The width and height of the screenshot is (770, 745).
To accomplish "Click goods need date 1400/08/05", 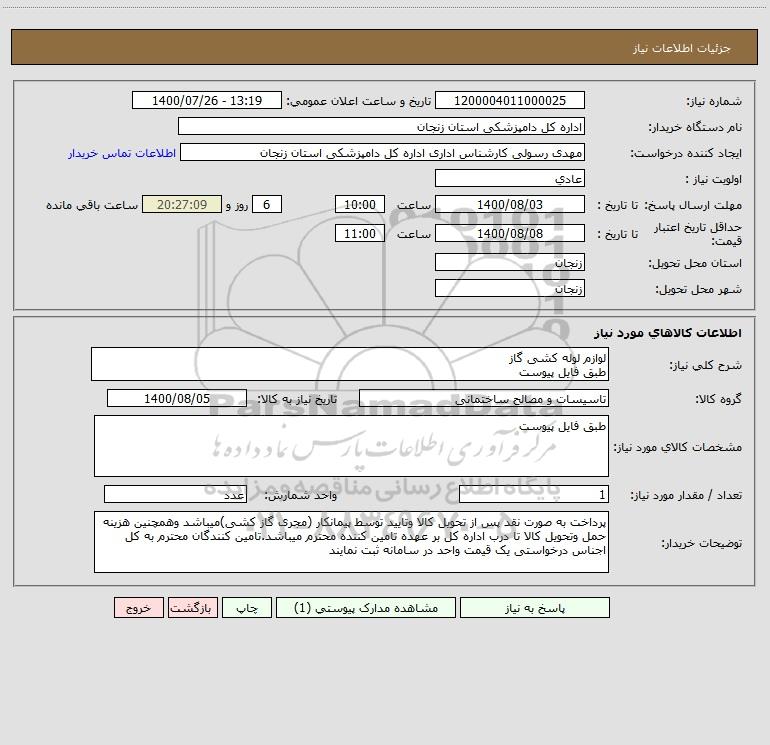I will point(177,398).
